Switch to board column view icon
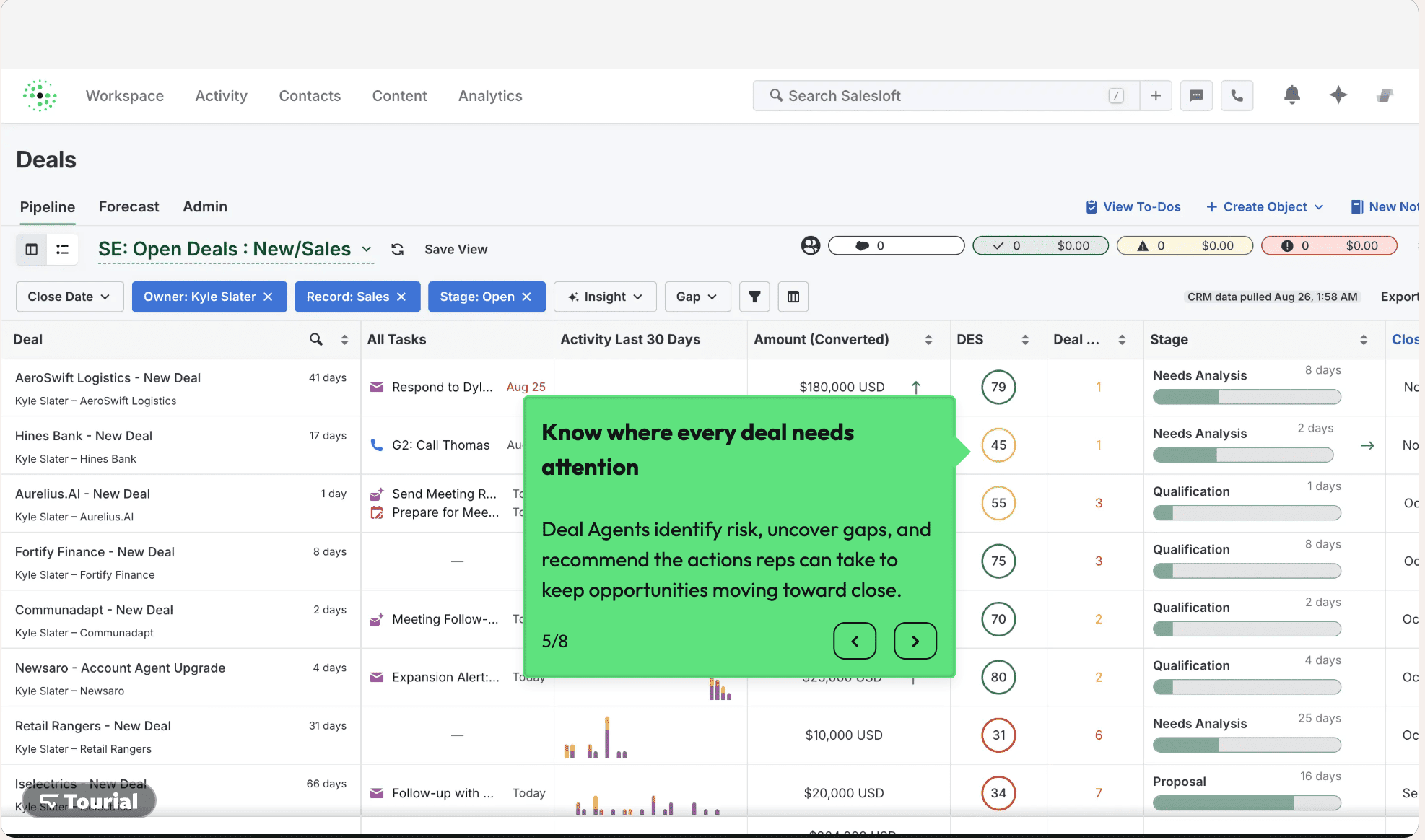Viewport: 1425px width, 840px height. (x=32, y=249)
